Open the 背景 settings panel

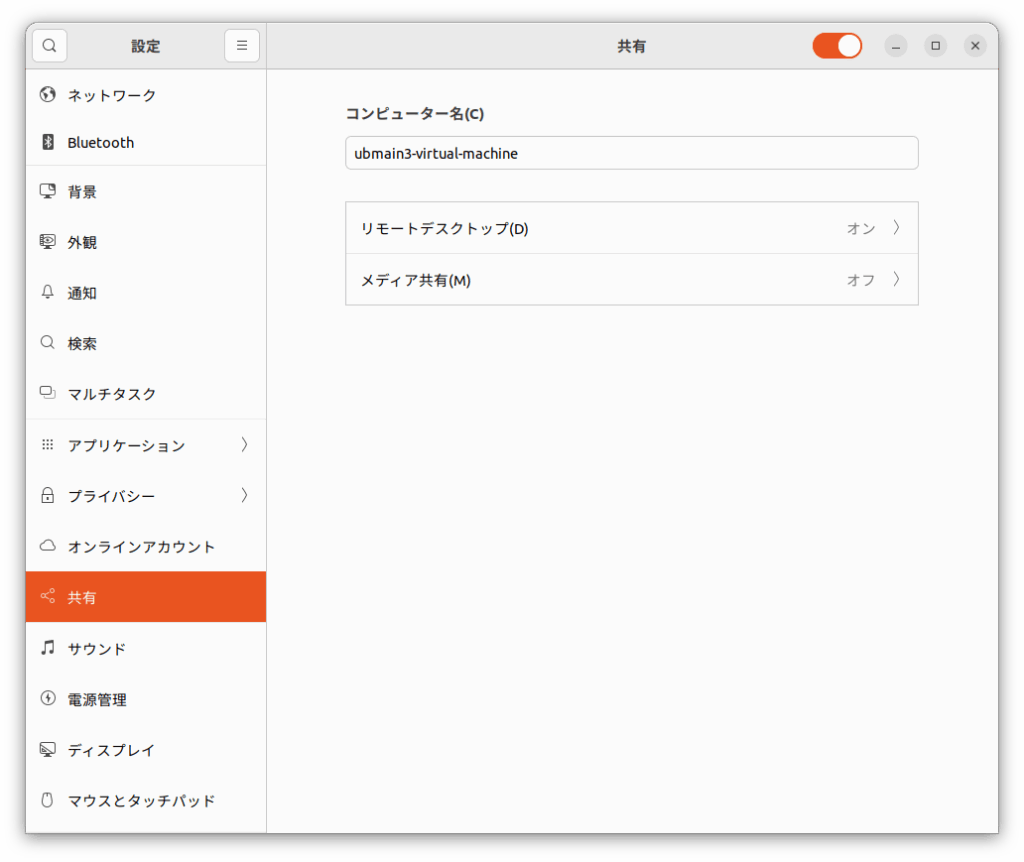146,191
